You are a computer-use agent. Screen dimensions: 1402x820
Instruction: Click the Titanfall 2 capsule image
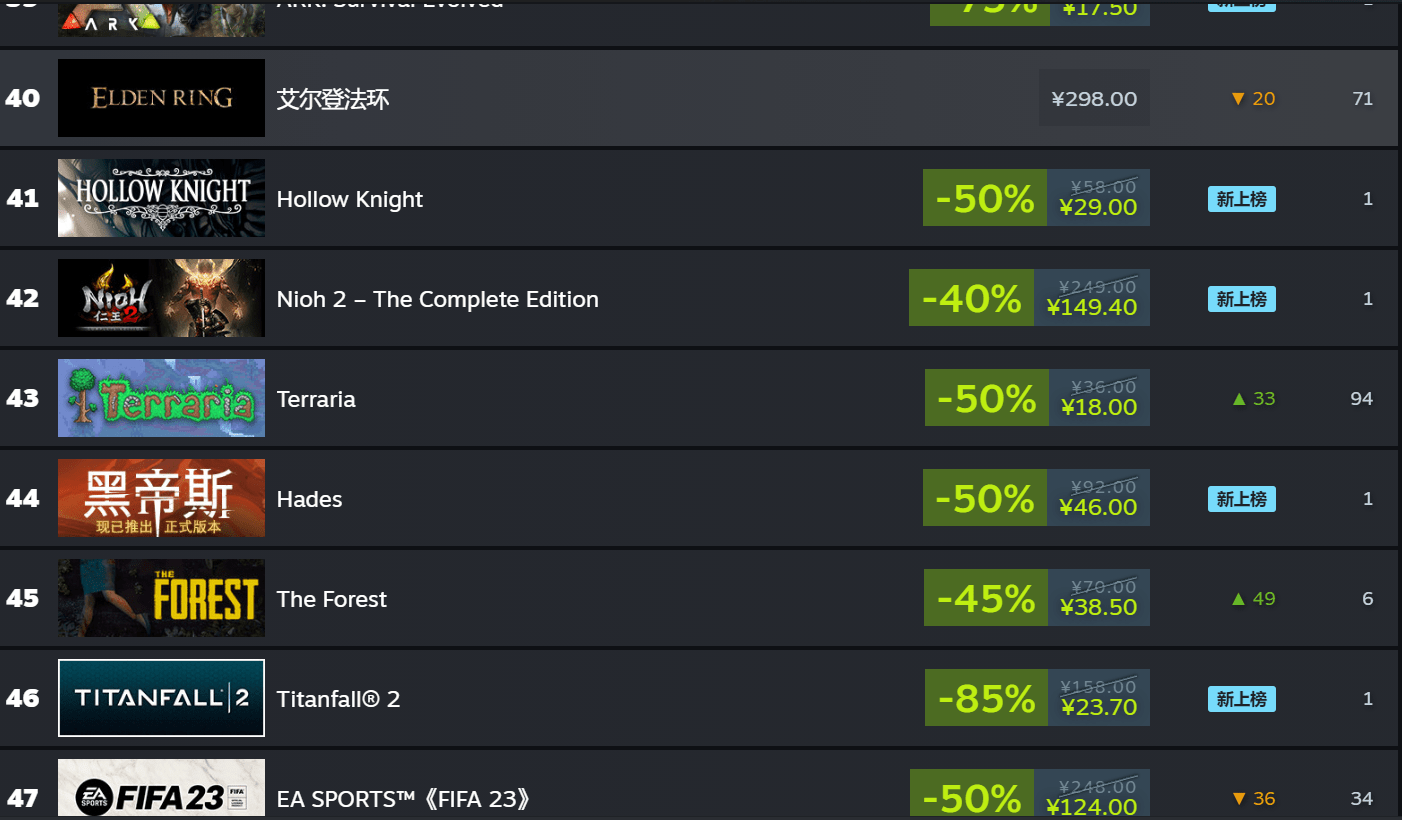161,698
